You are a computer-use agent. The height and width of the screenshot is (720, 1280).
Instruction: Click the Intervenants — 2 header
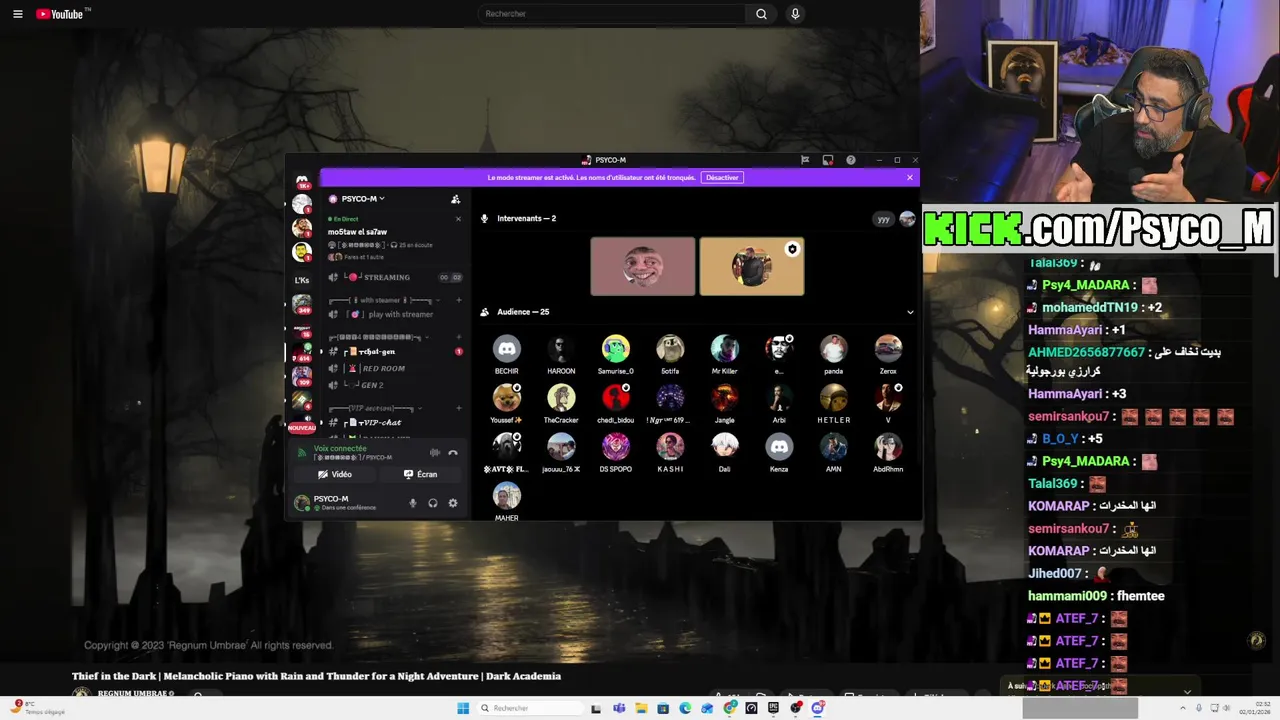[526, 219]
